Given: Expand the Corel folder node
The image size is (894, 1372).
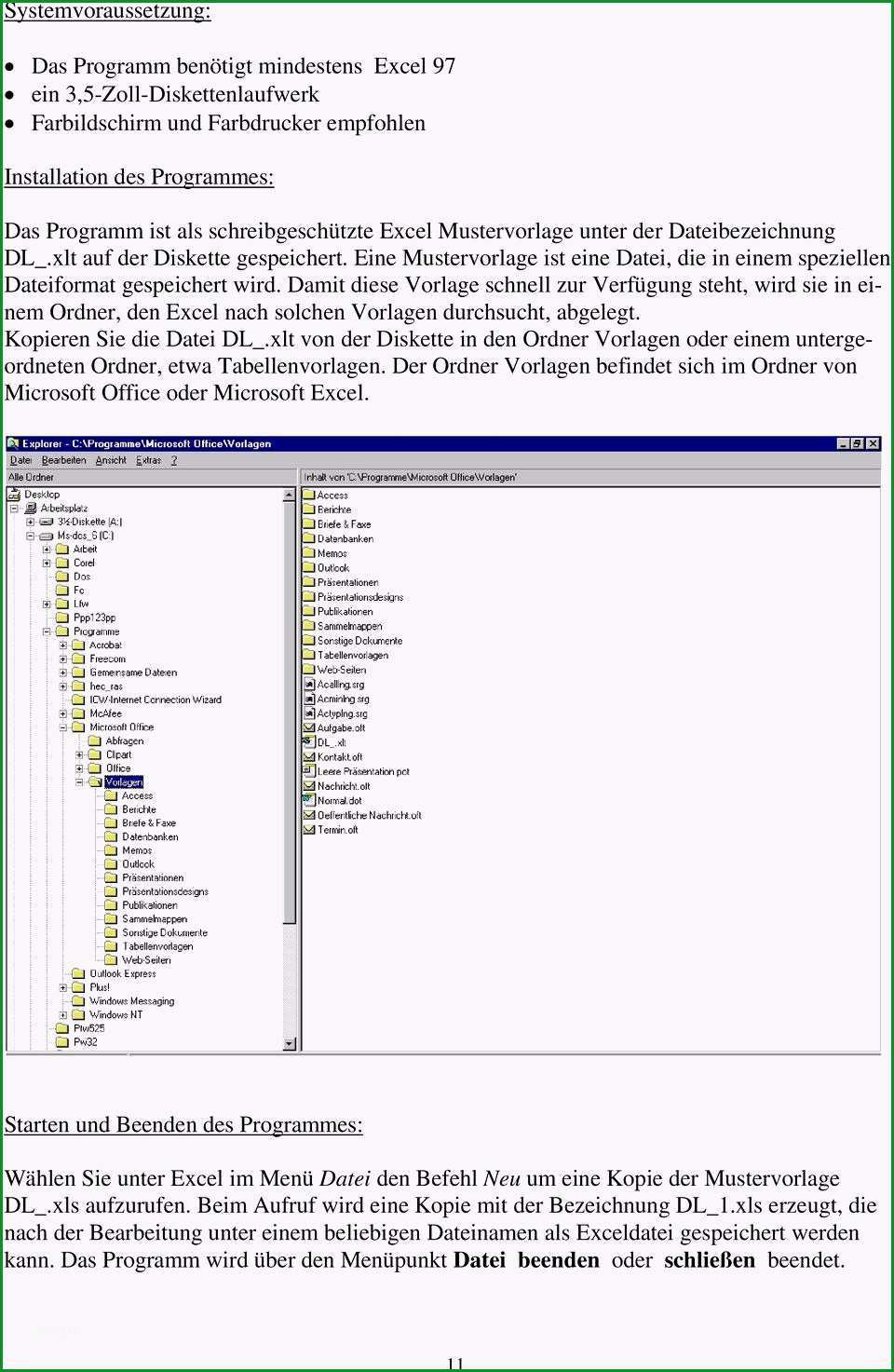Looking at the screenshot, I should pos(47,564).
